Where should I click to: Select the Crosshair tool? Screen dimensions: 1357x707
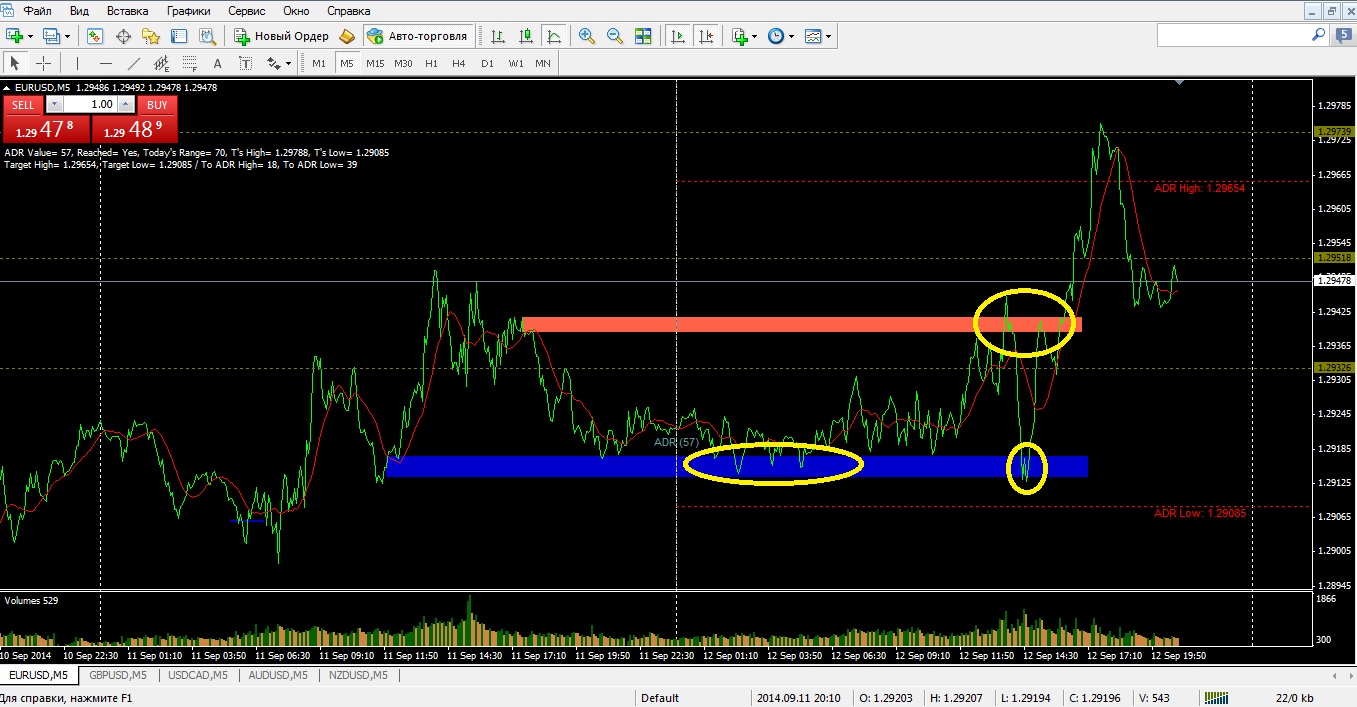[x=43, y=63]
